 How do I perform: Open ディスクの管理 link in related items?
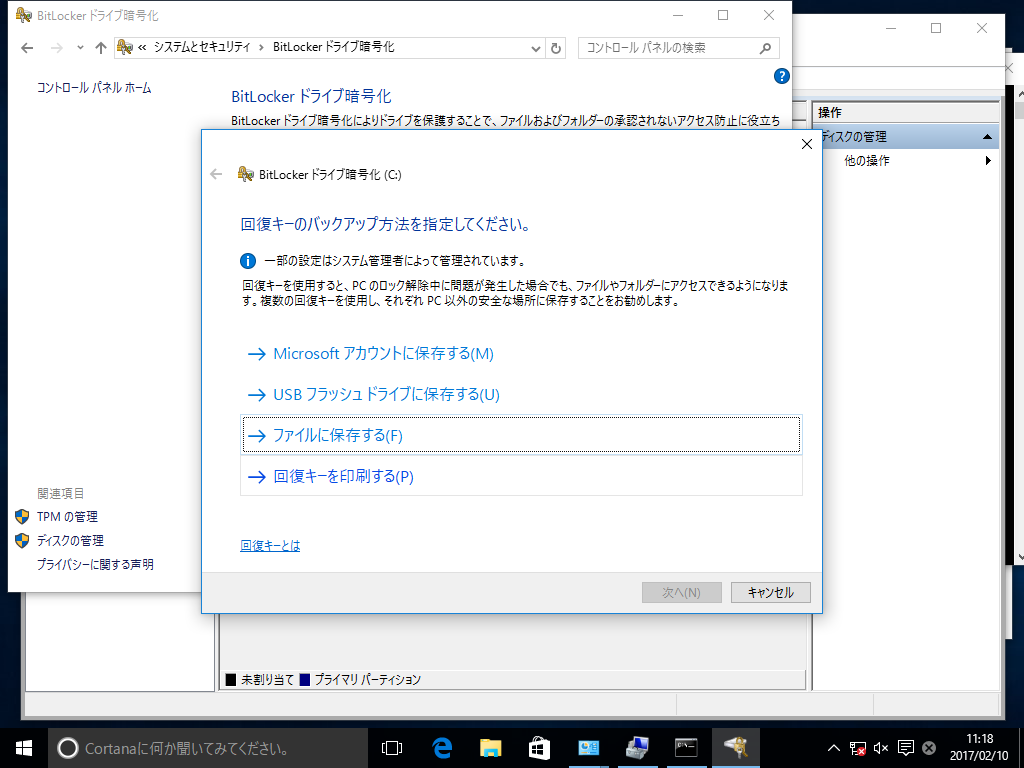(71, 541)
